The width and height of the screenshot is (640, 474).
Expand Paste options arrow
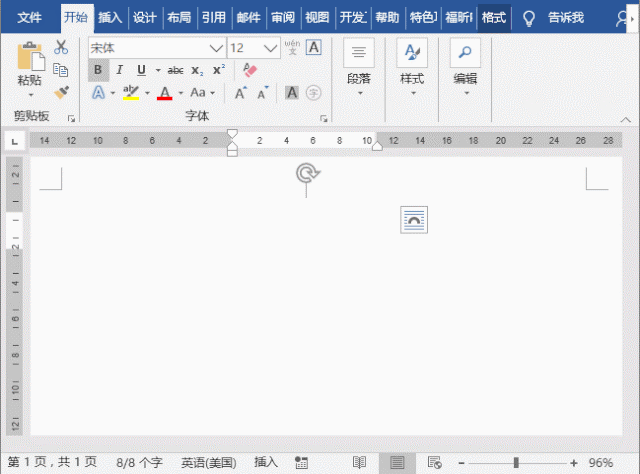[31, 95]
